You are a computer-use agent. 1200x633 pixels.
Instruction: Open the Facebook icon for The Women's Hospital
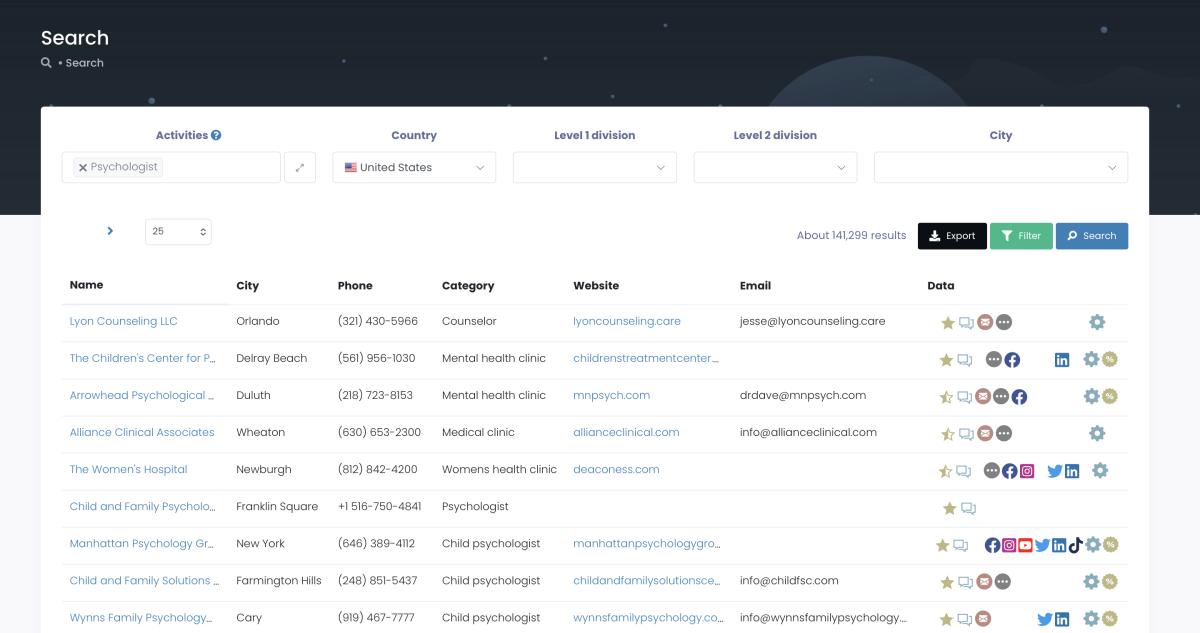(x=1010, y=470)
